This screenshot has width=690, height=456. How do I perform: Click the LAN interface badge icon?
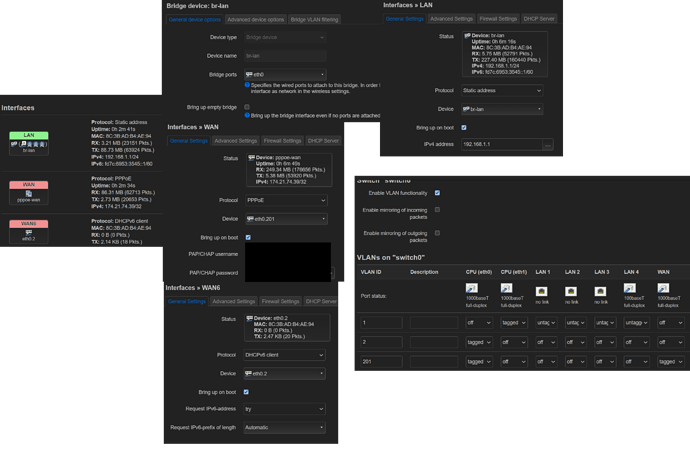29,143
